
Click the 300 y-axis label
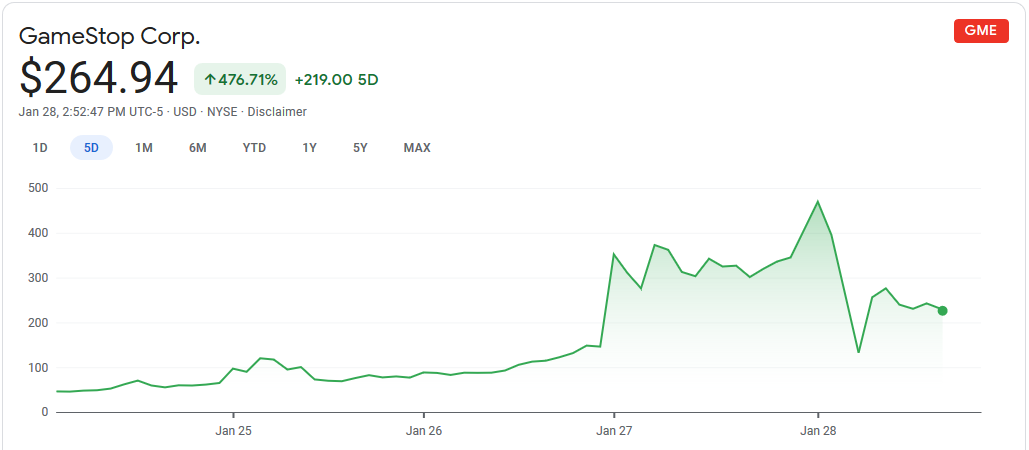(39, 278)
